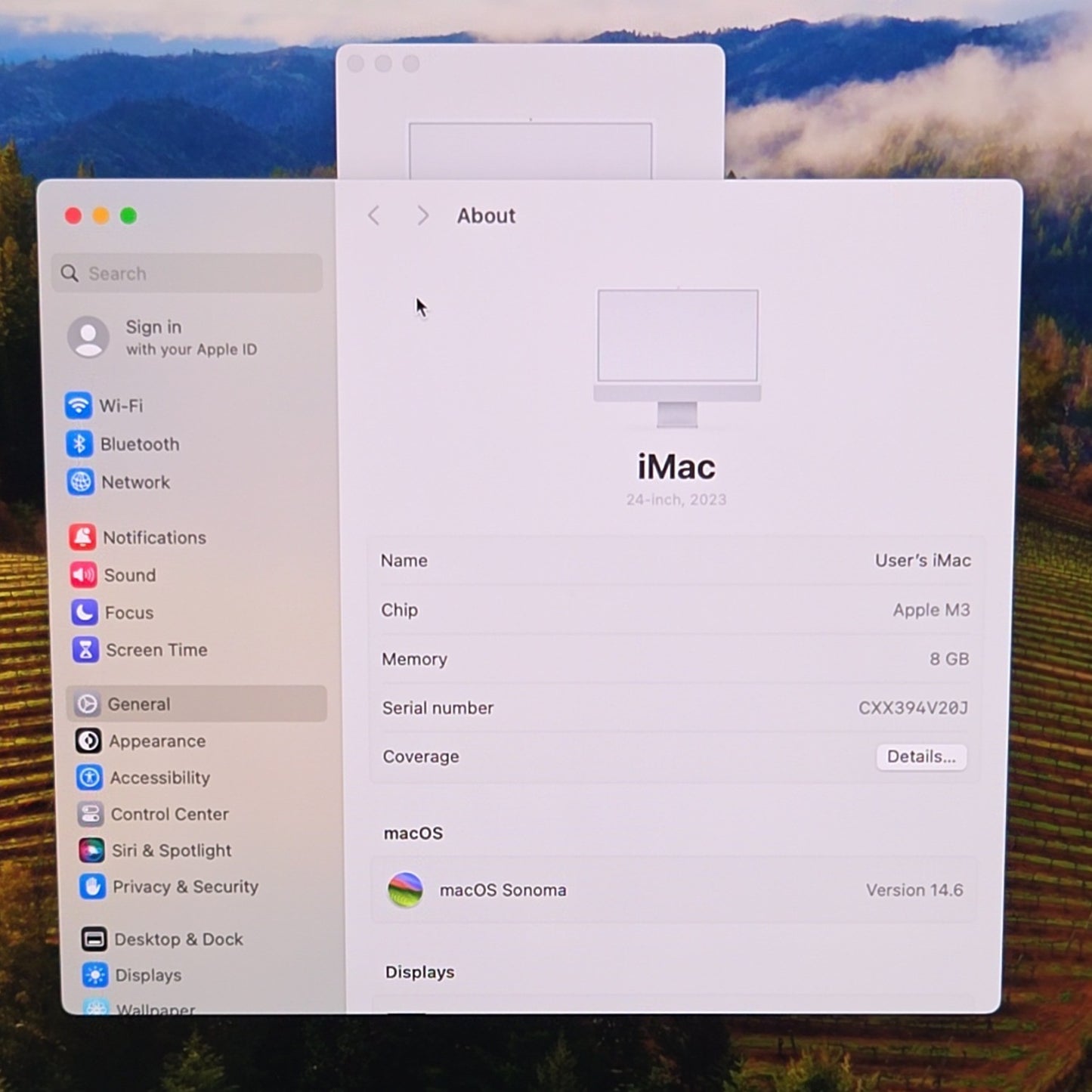Click the Displays section heading
1092x1092 pixels.
click(x=420, y=972)
